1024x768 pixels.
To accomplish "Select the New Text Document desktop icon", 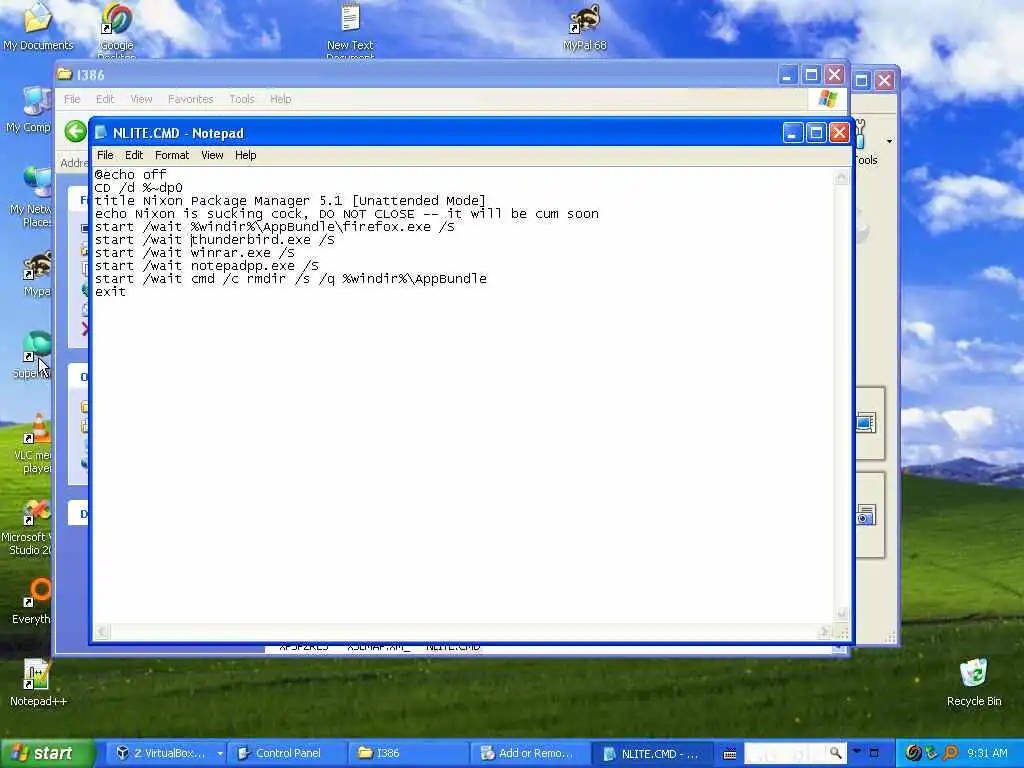I will [350, 30].
